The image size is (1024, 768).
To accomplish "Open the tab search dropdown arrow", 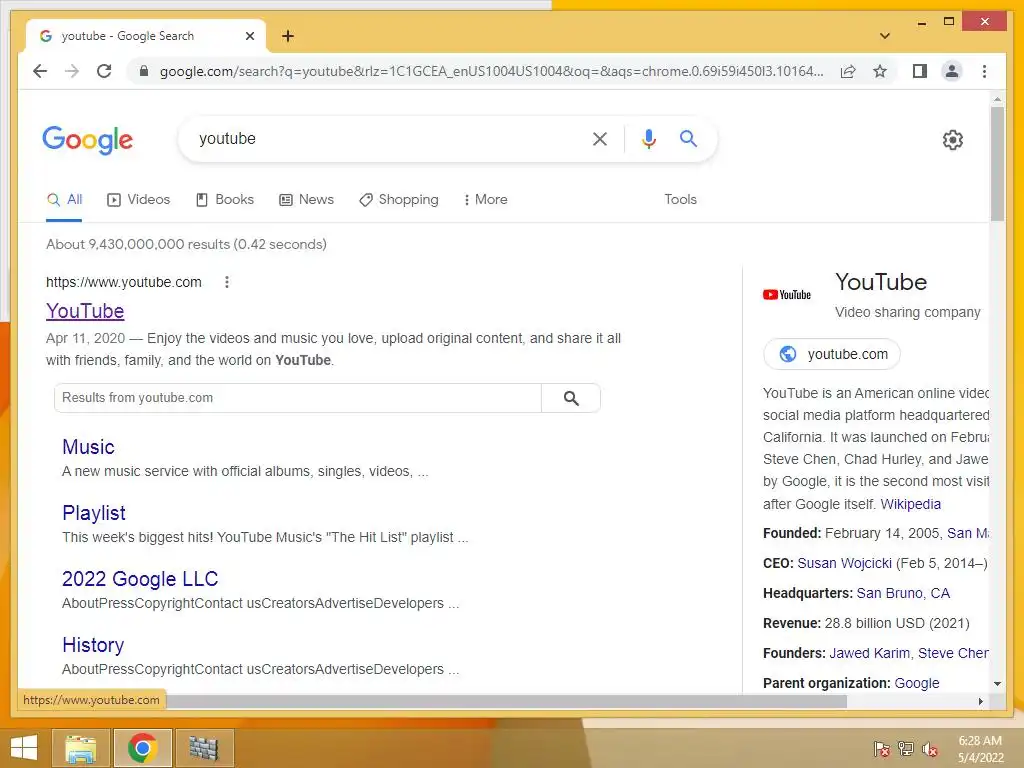I will (x=885, y=36).
